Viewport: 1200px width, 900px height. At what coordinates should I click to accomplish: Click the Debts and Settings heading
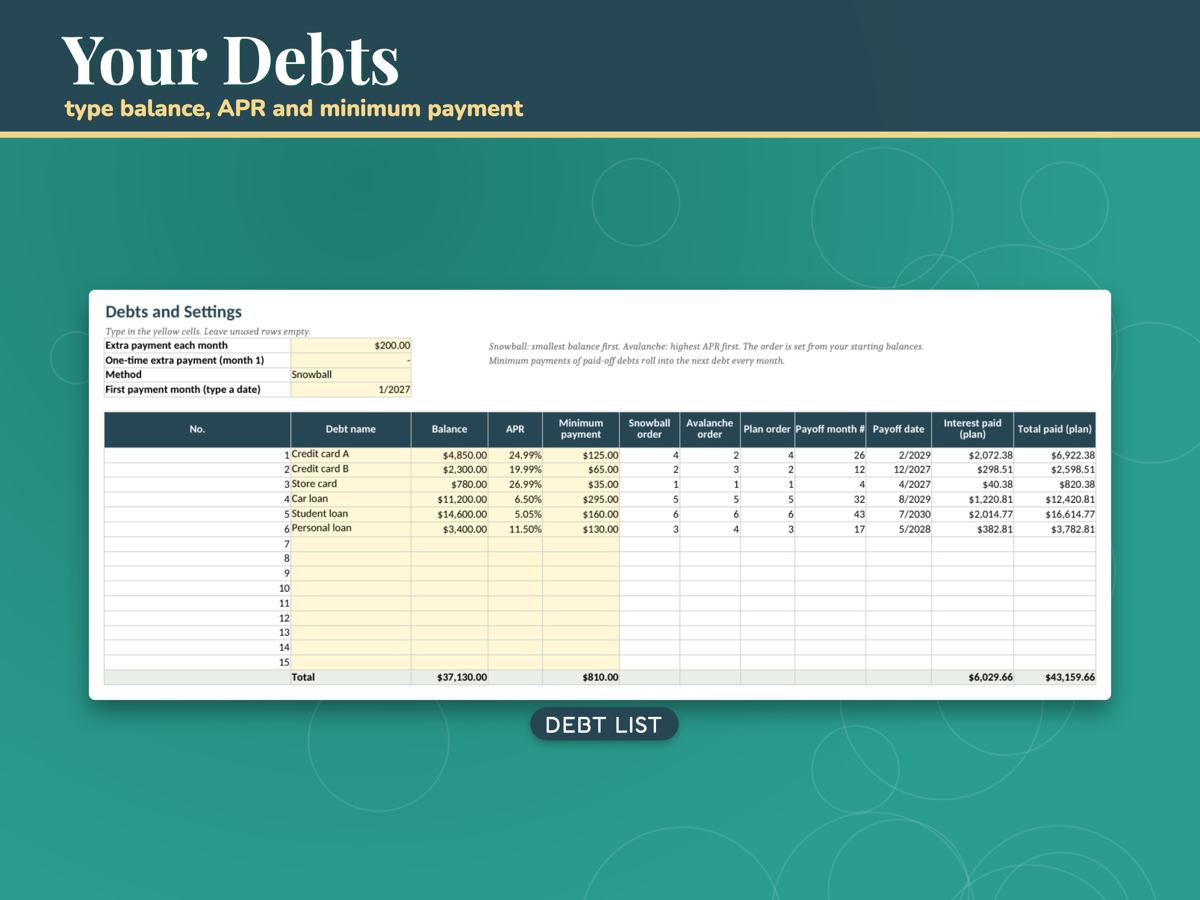[174, 312]
